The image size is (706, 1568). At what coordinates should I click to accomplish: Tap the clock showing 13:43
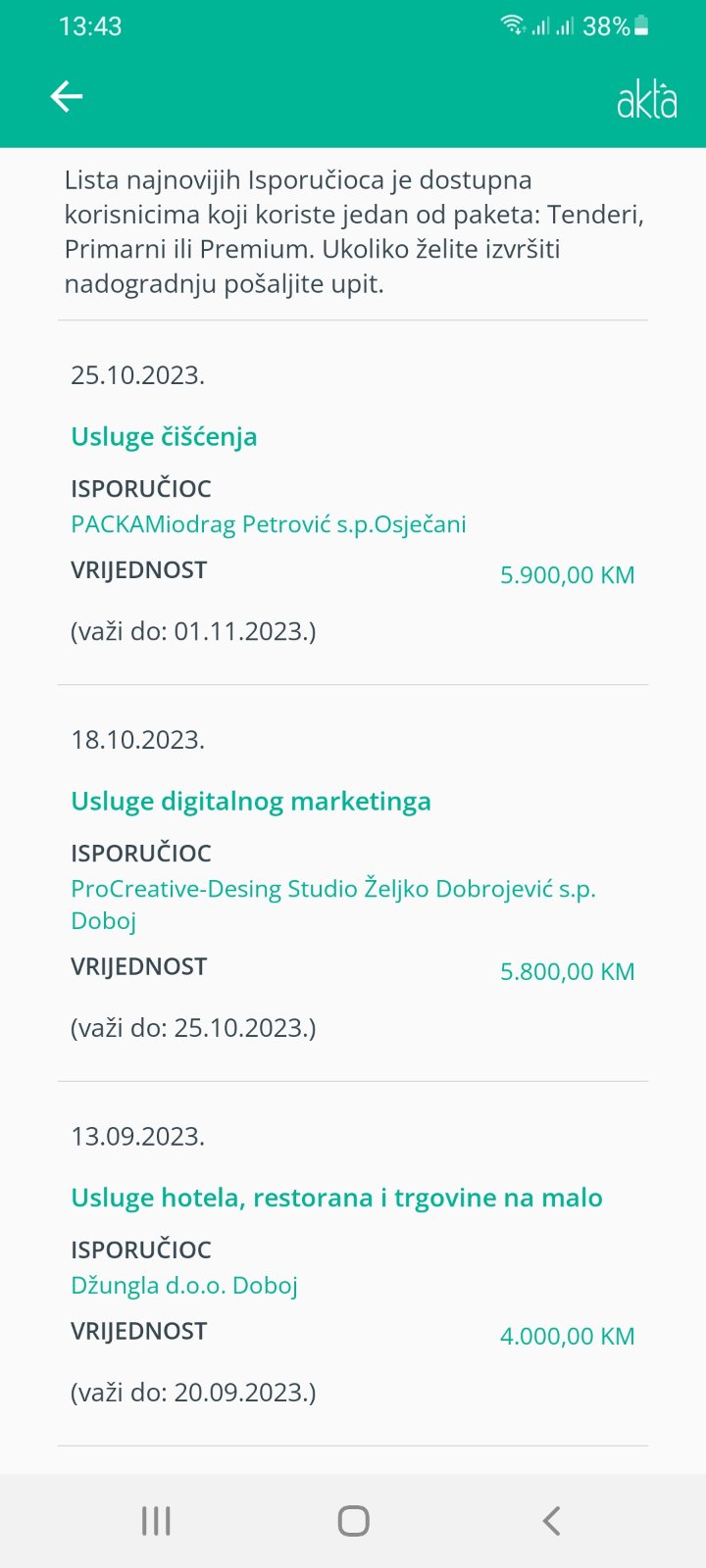pyautogui.click(x=90, y=26)
